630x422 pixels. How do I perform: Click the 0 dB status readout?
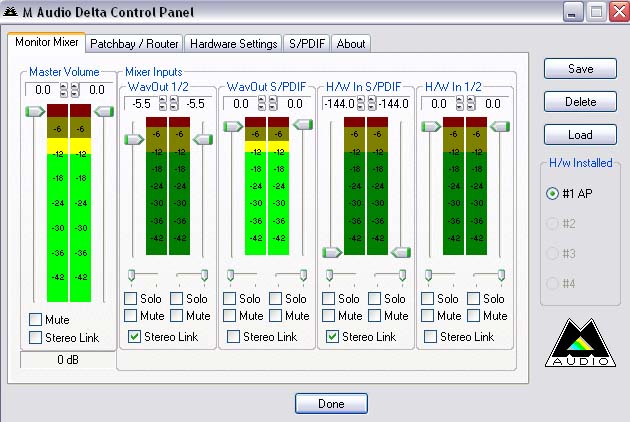68,359
